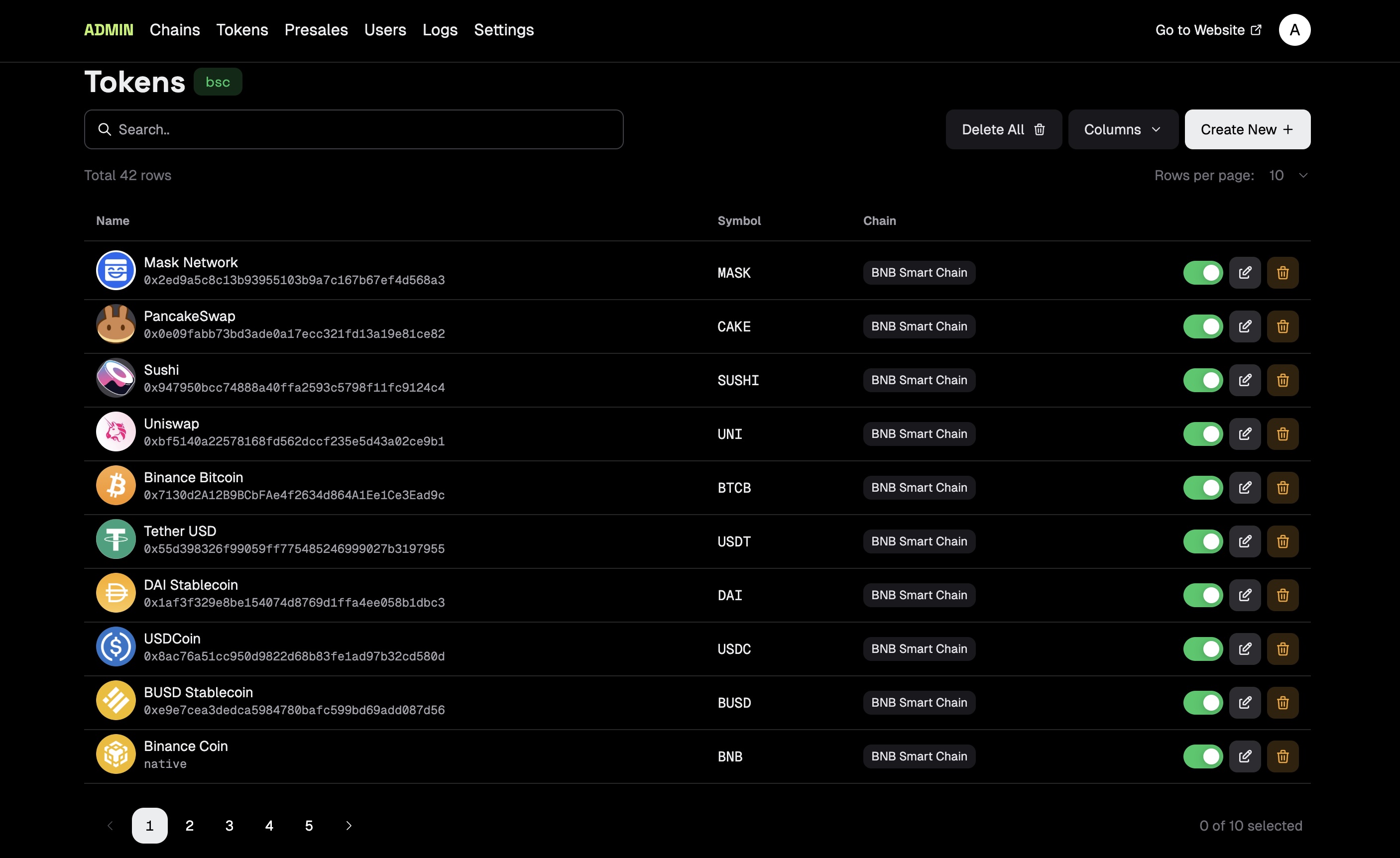Edit the Mask Network token

pyautogui.click(x=1244, y=273)
